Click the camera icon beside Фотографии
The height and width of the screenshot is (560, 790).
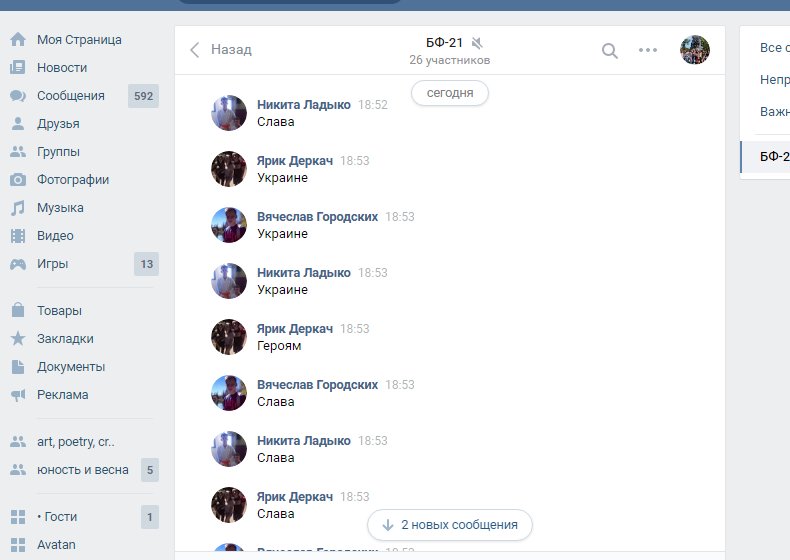(x=18, y=179)
